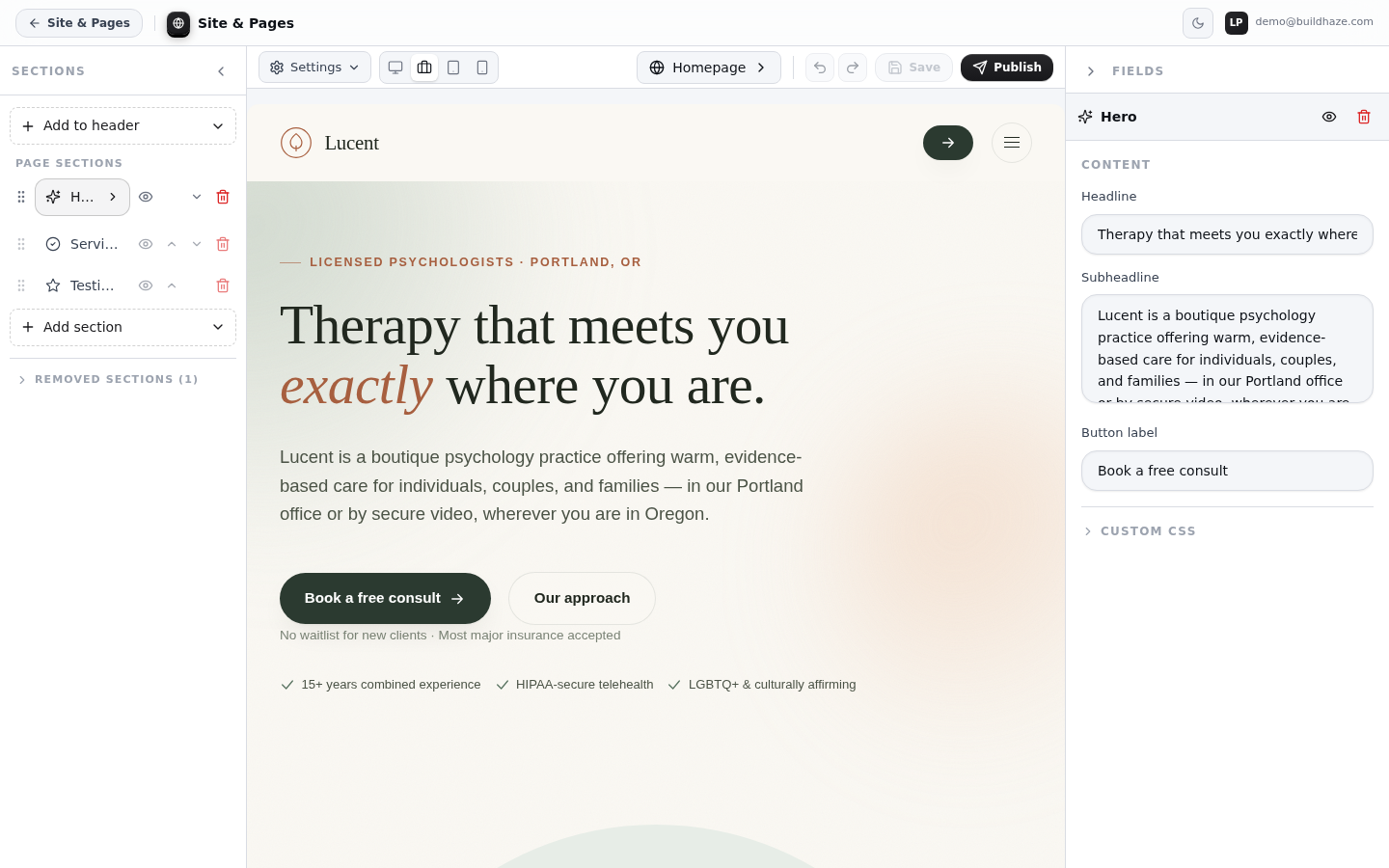Toggle dark mode with the moon icon
Screen dimensions: 1389x868
tap(1198, 23)
